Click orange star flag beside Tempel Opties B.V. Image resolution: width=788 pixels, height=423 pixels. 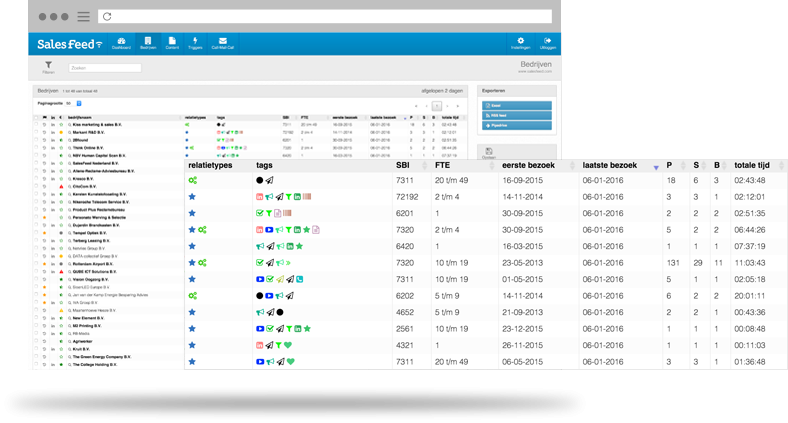45,233
